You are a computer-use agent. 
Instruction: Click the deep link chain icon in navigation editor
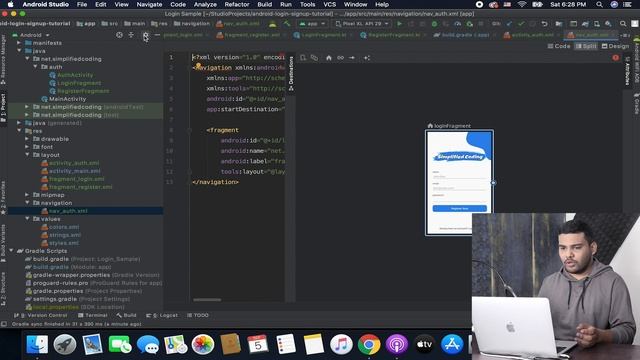click(340, 58)
